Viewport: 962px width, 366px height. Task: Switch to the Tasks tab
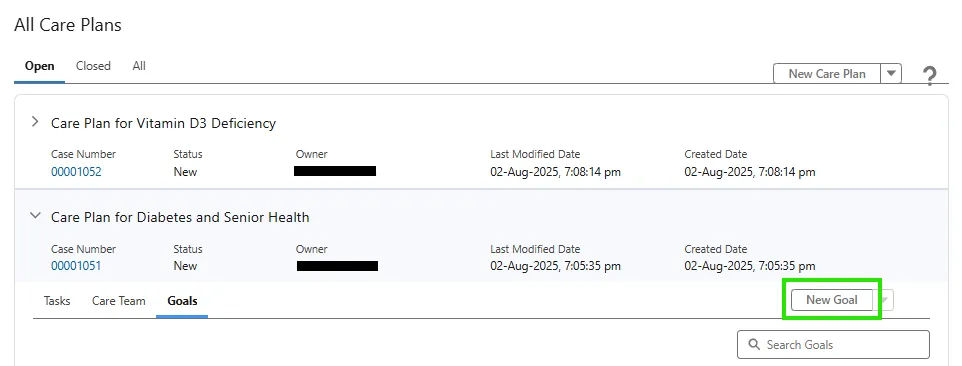pyautogui.click(x=57, y=301)
